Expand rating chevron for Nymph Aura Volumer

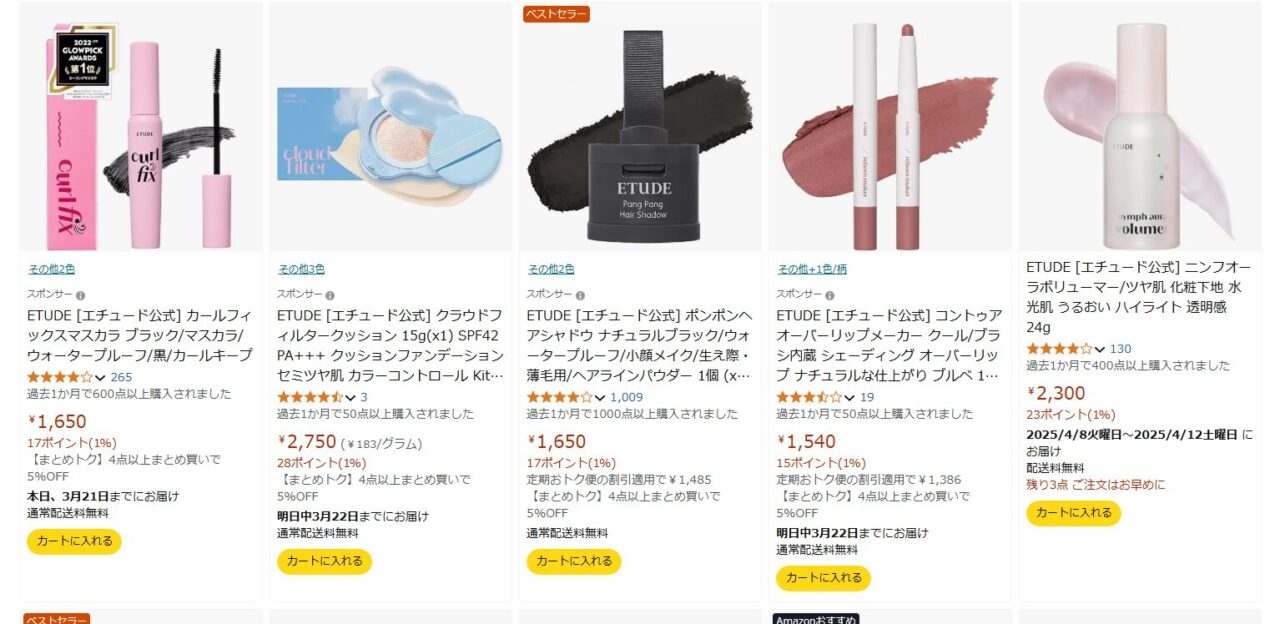[x=1100, y=350]
